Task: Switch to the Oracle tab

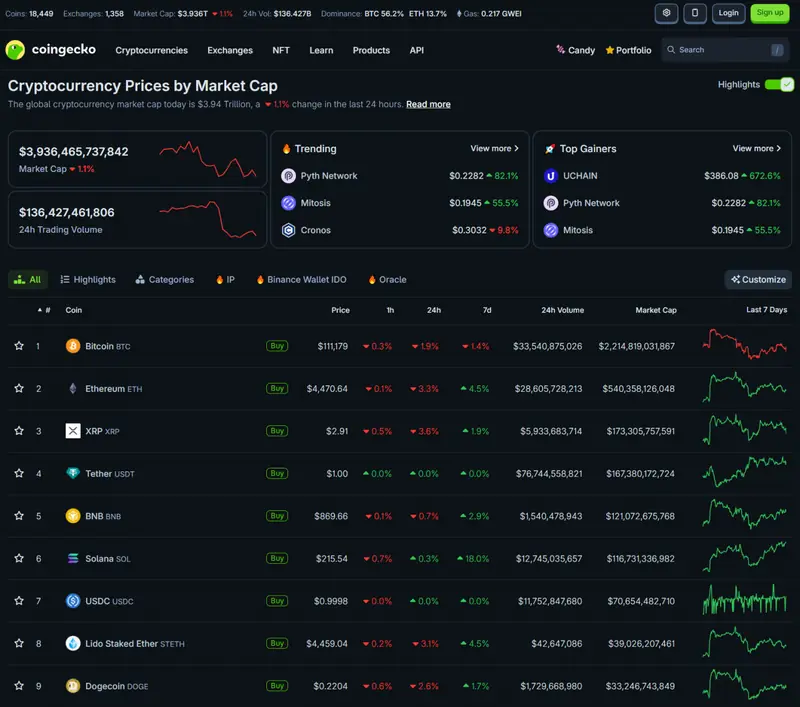Action: 387,280
